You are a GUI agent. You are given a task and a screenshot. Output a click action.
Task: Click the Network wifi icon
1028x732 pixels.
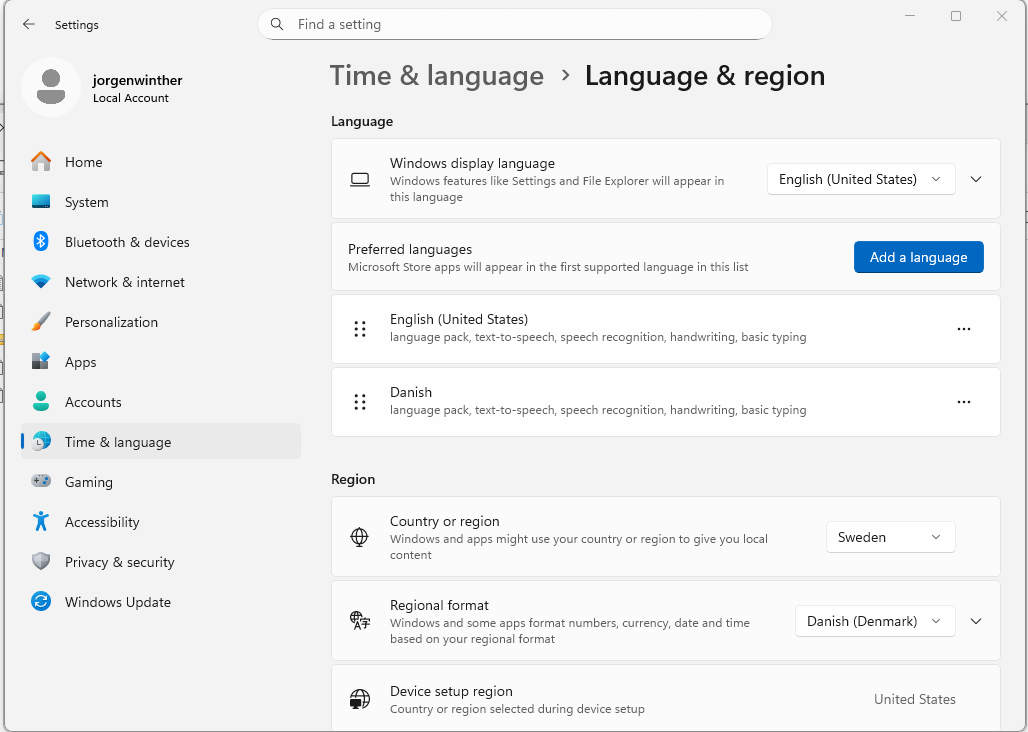[41, 282]
